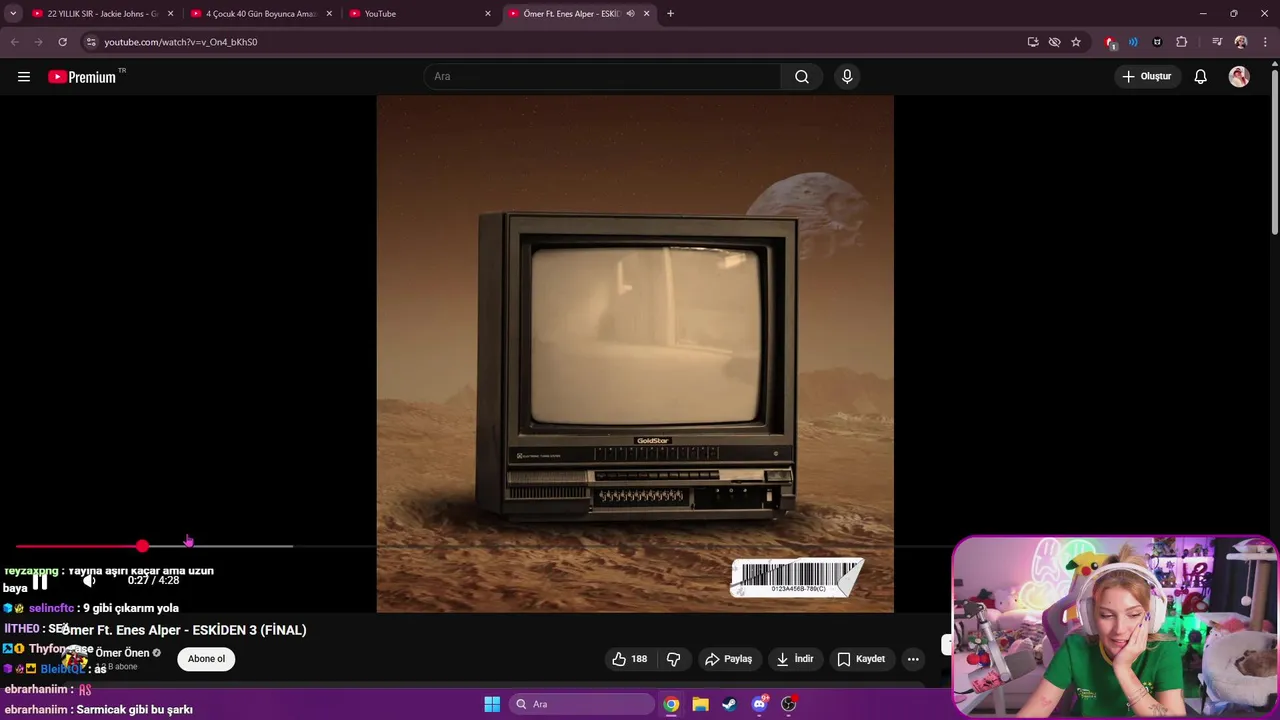
Task: Open Steam from the taskbar
Action: click(x=729, y=704)
